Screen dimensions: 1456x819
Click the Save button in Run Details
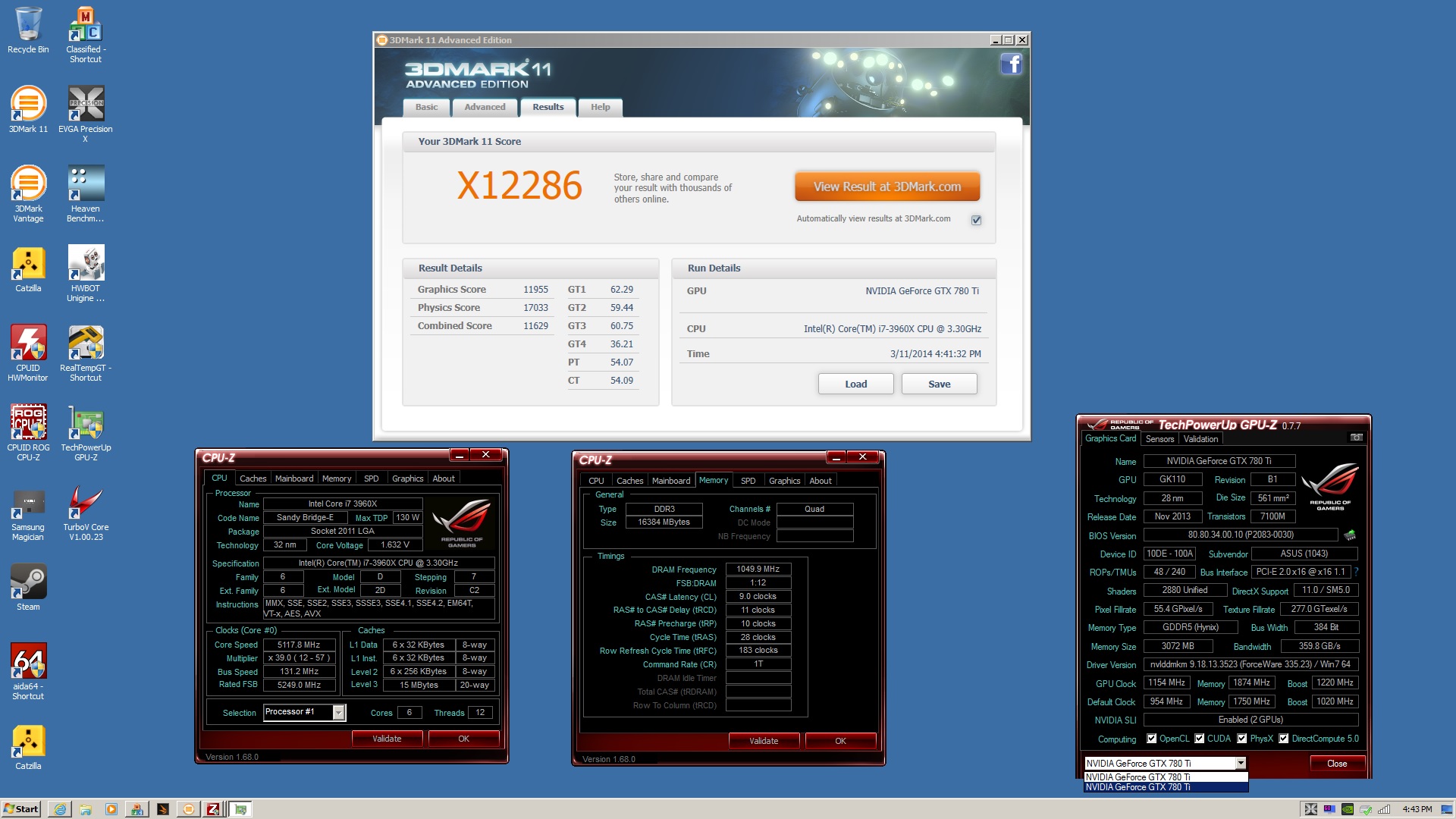pyautogui.click(x=939, y=384)
